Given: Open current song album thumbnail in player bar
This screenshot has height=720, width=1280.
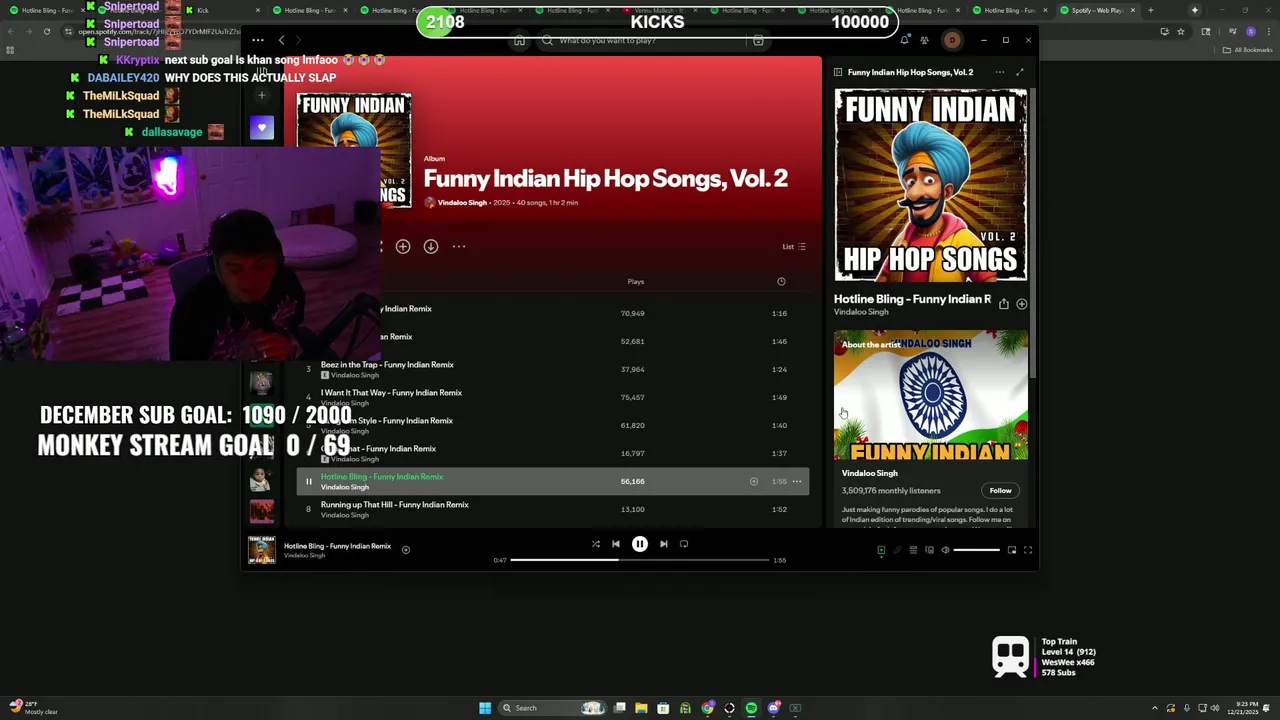Looking at the screenshot, I should [x=262, y=550].
